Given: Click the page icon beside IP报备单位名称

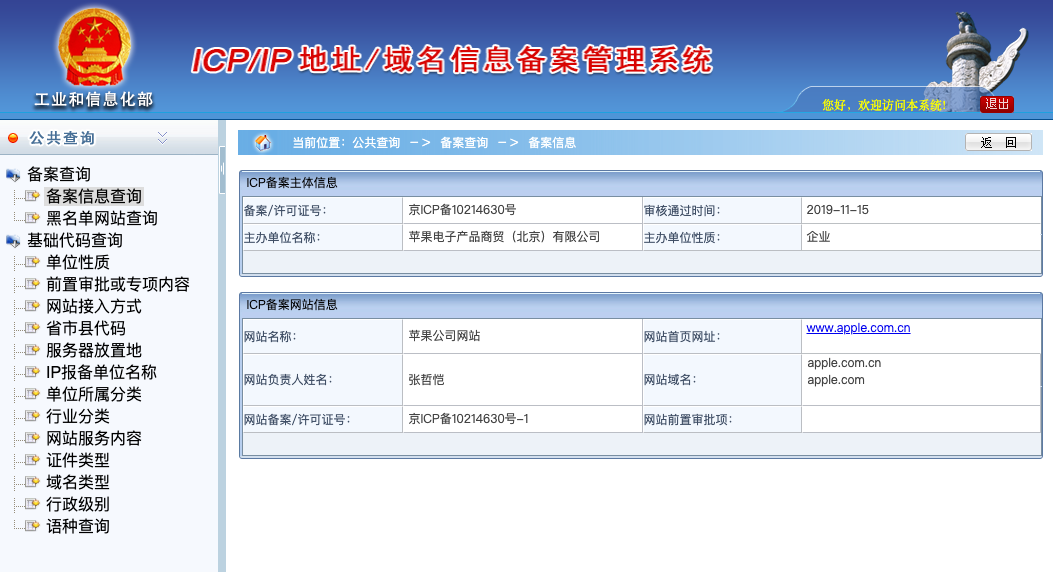Looking at the screenshot, I should pyautogui.click(x=32, y=372).
